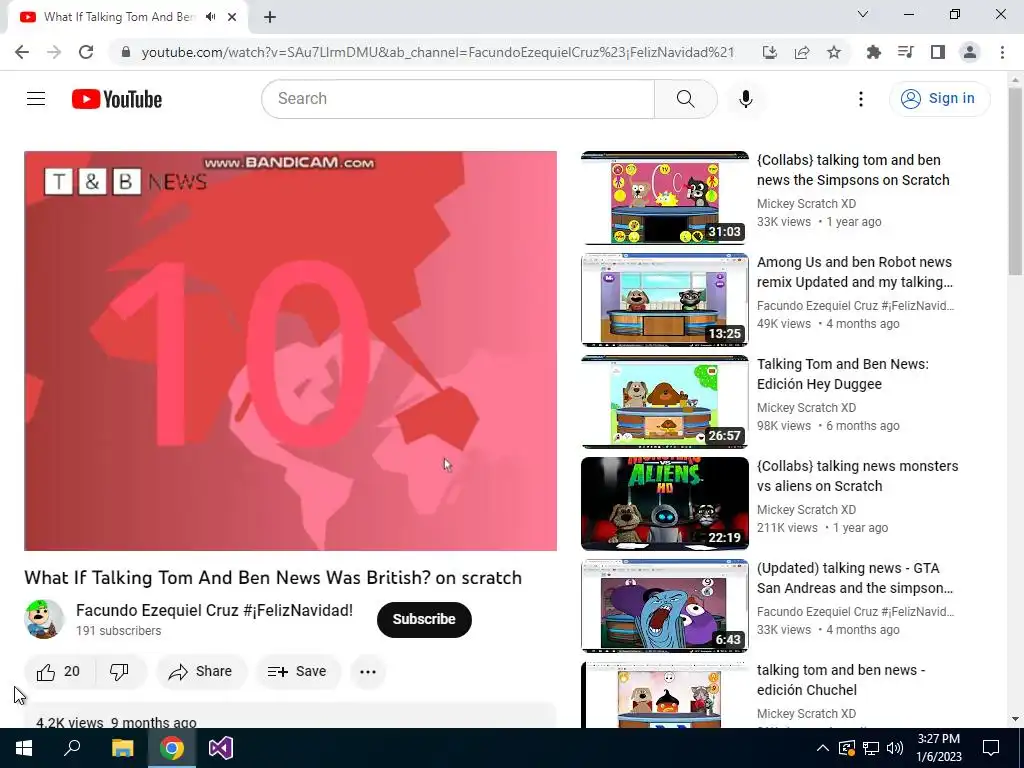The height and width of the screenshot is (768, 1024).
Task: Open a new tab
Action: click(x=270, y=17)
